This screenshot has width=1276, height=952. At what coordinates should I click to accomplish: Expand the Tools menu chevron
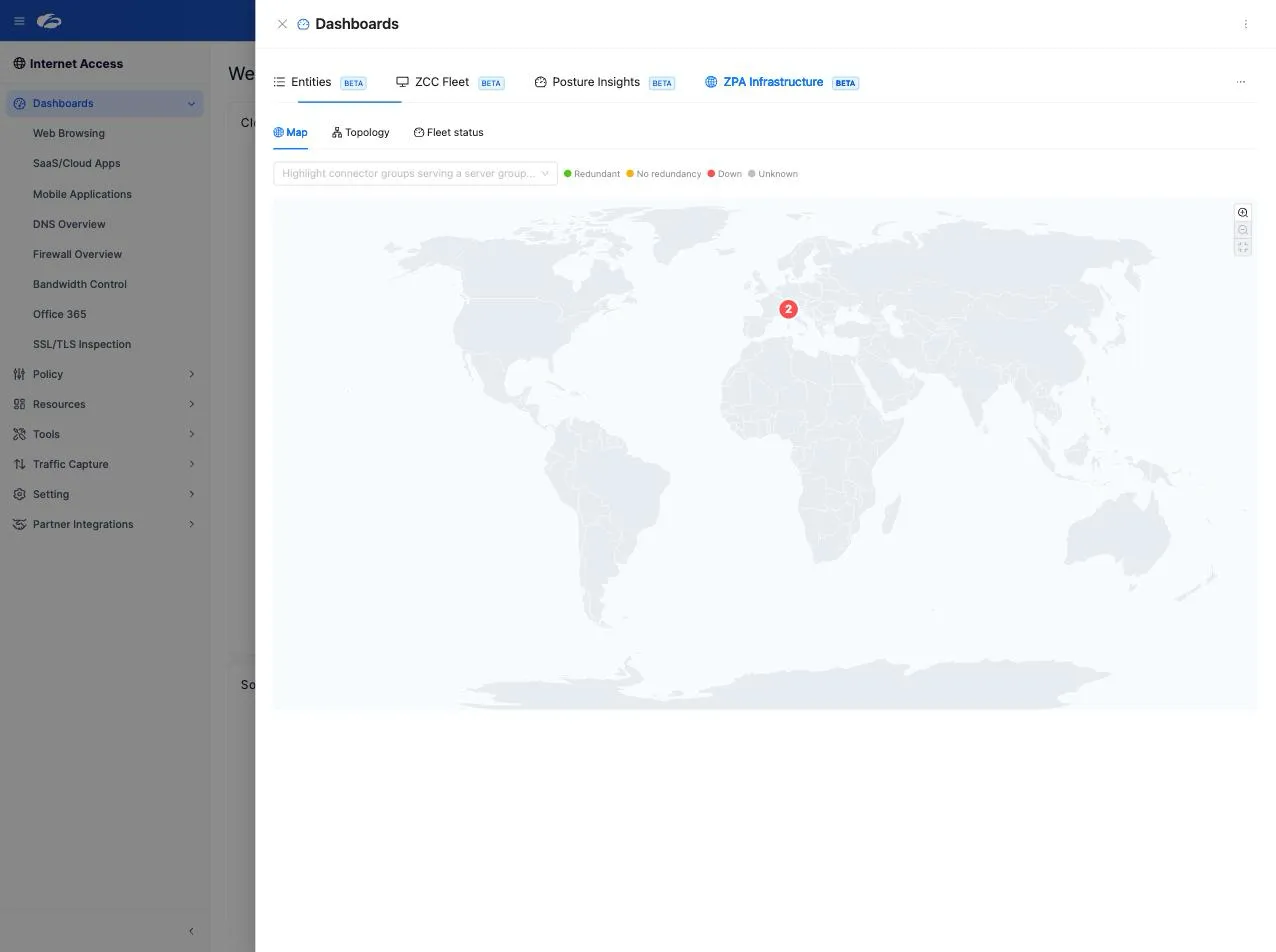point(191,434)
